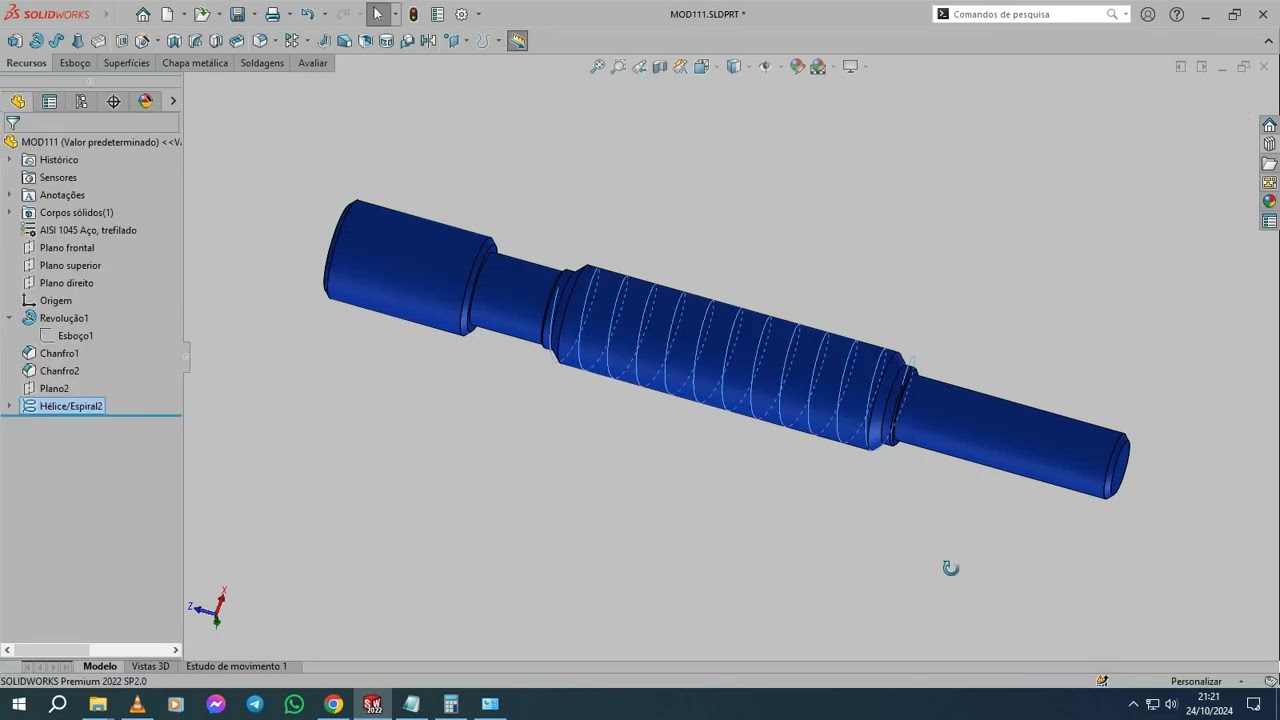Open the Apply Scene icon
The width and height of the screenshot is (1280, 720).
click(x=818, y=66)
